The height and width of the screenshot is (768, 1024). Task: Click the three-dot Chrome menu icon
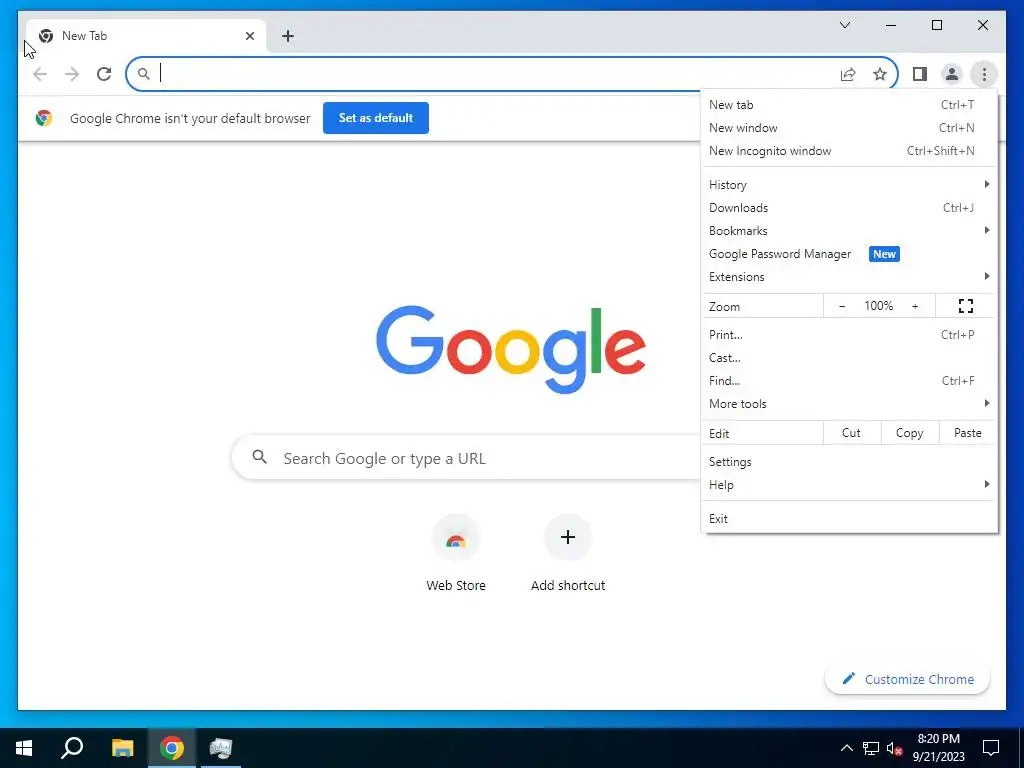[984, 74]
